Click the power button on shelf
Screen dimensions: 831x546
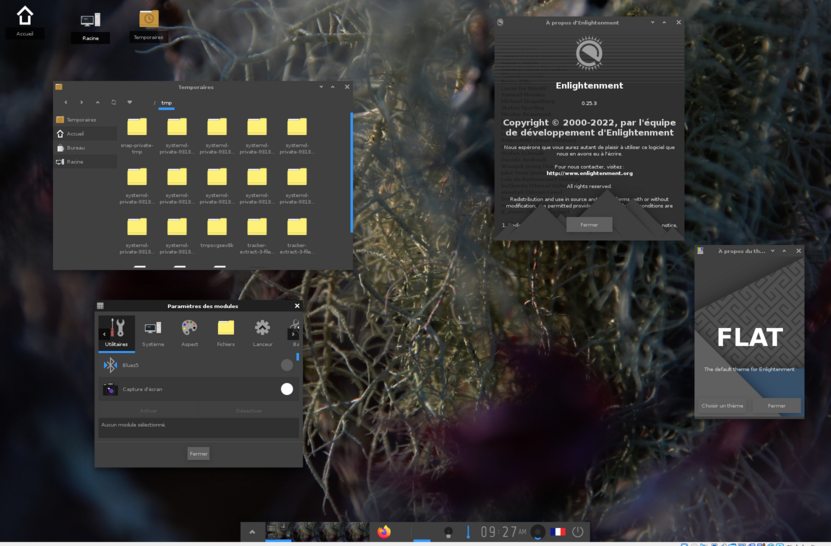[578, 532]
